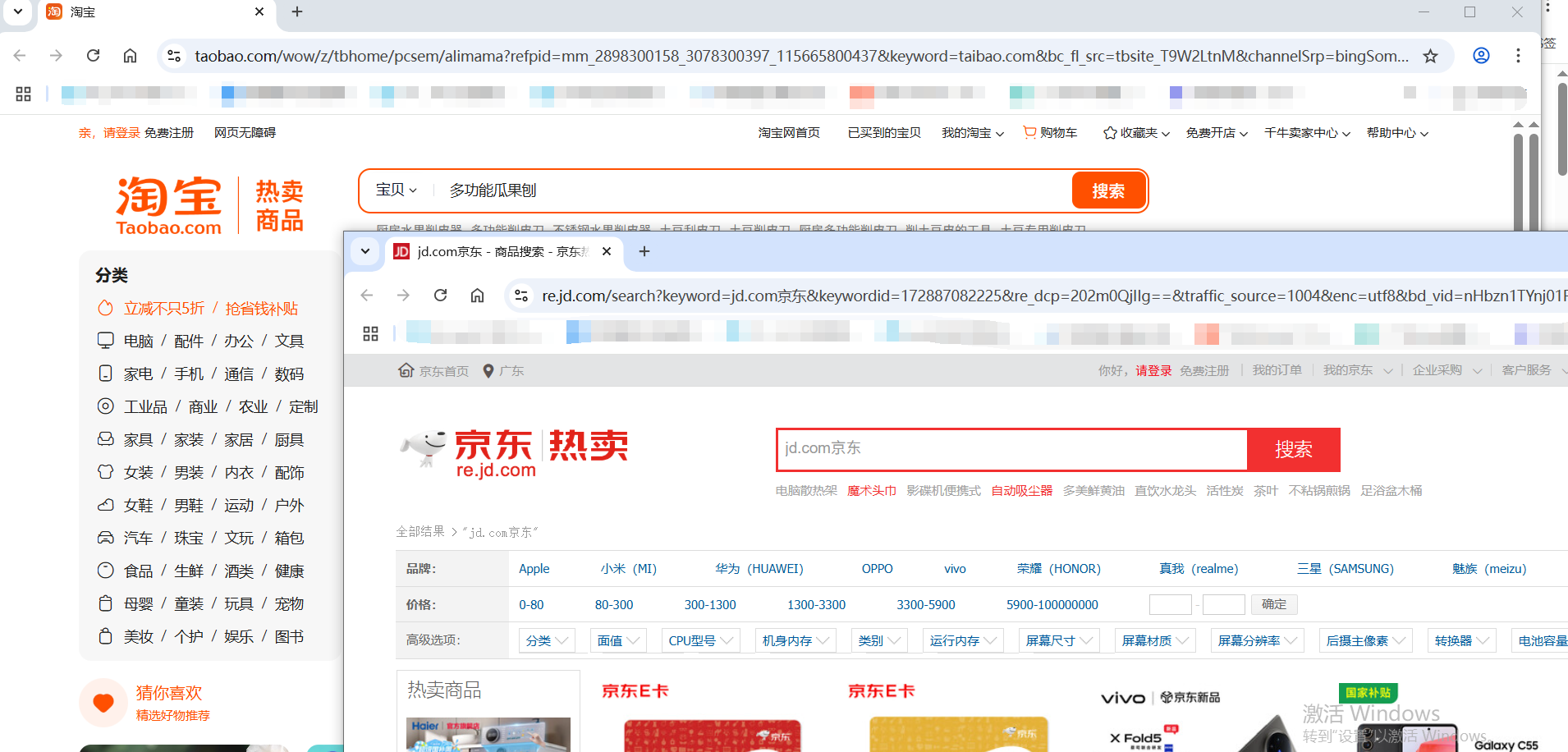View site info icon in JD address bar

click(x=520, y=295)
